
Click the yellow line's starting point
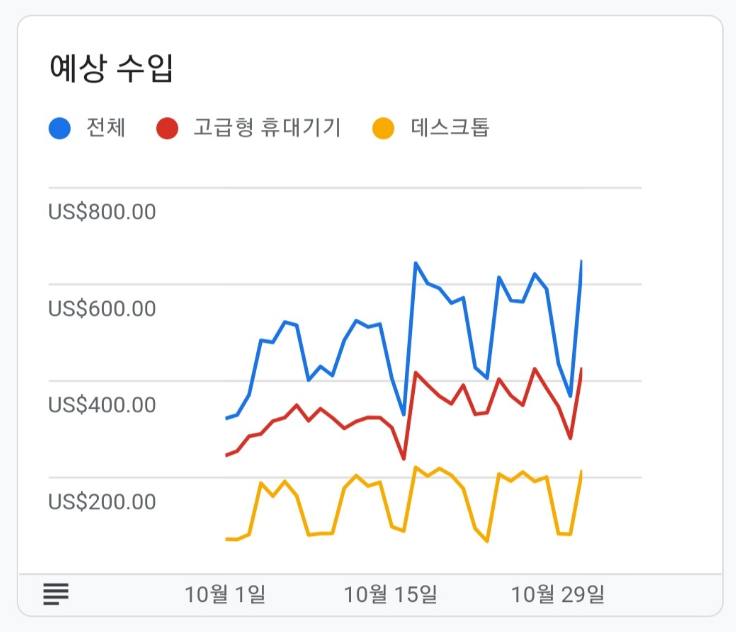pos(227,539)
